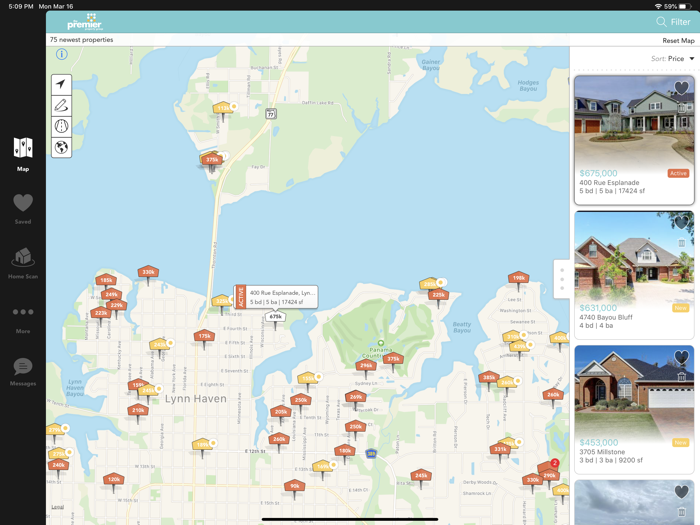Viewport: 700px width, 525px height.
Task: Select the 290k map pin
Action: (x=550, y=475)
